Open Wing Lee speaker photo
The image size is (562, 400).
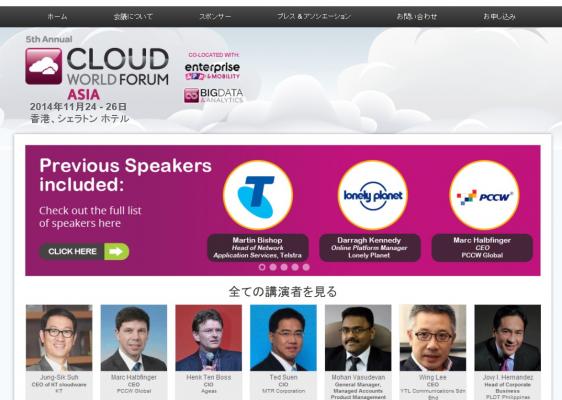(433, 338)
